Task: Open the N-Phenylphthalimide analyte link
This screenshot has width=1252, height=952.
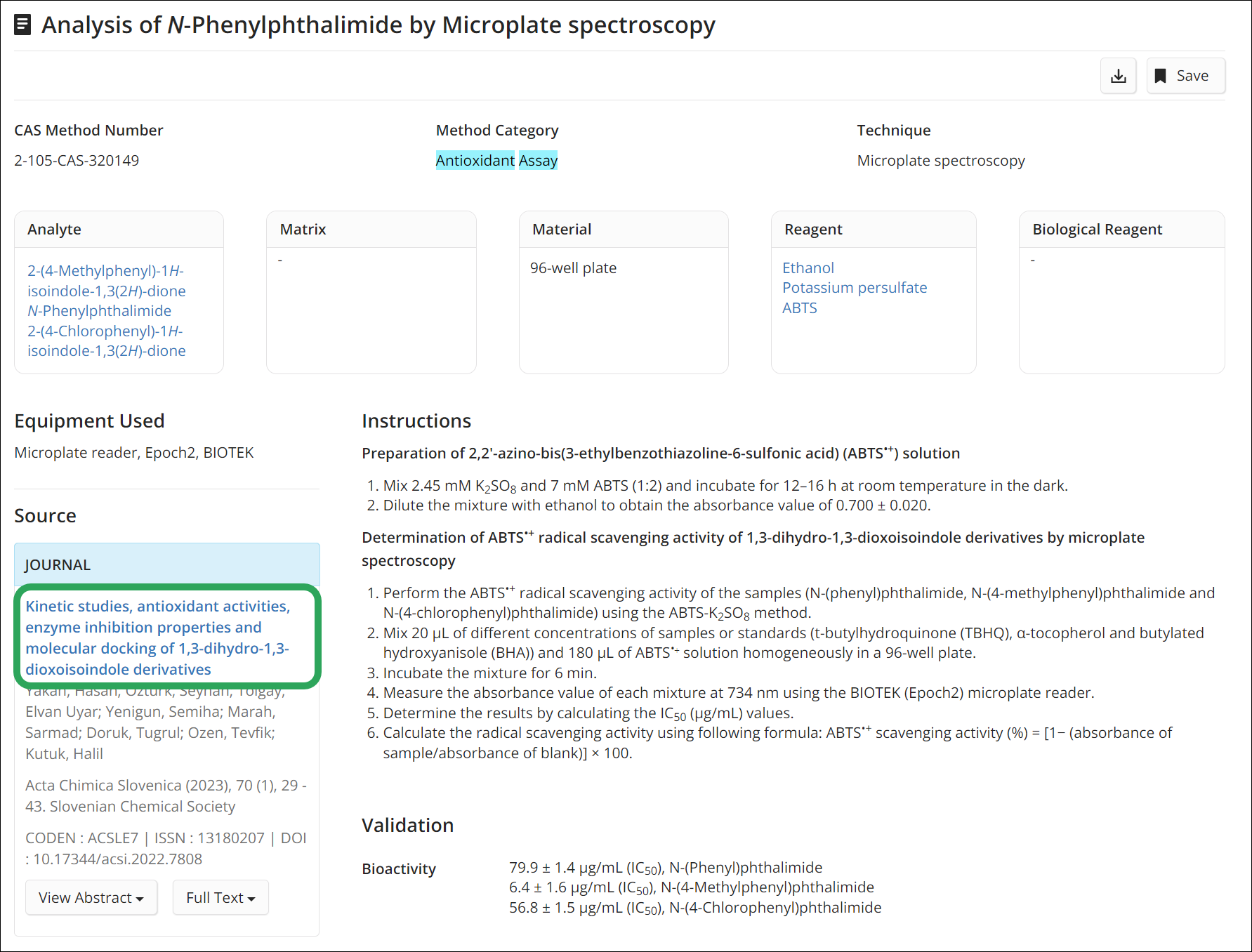Action: (x=100, y=311)
